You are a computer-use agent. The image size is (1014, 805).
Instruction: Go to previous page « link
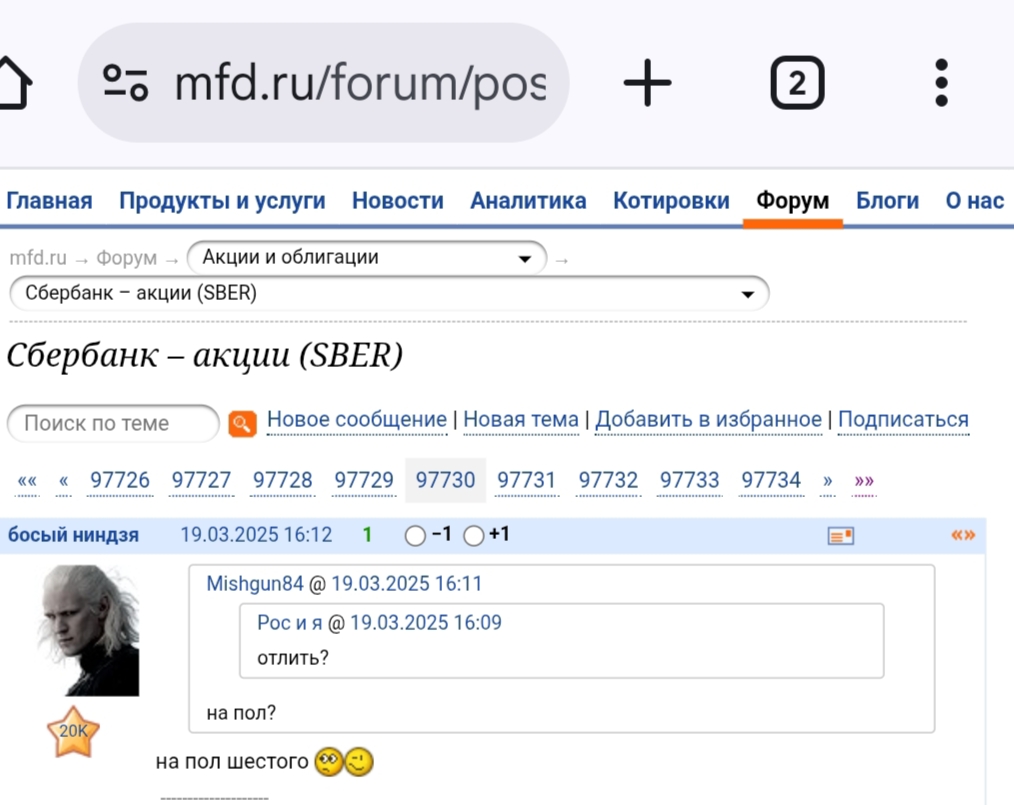63,480
